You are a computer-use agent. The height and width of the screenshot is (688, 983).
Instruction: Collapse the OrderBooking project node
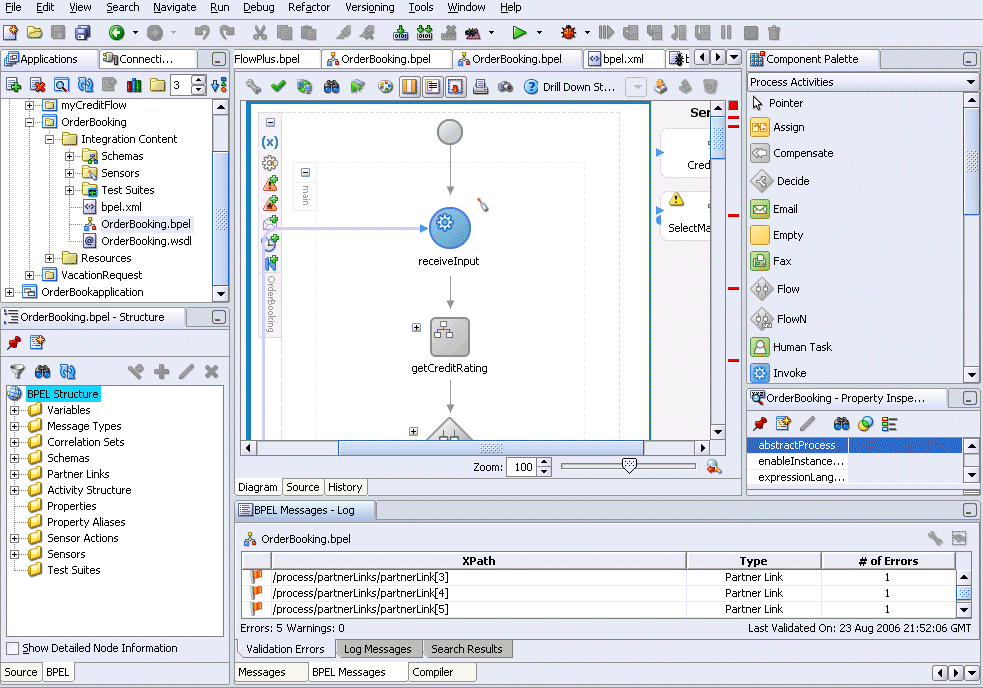click(29, 122)
